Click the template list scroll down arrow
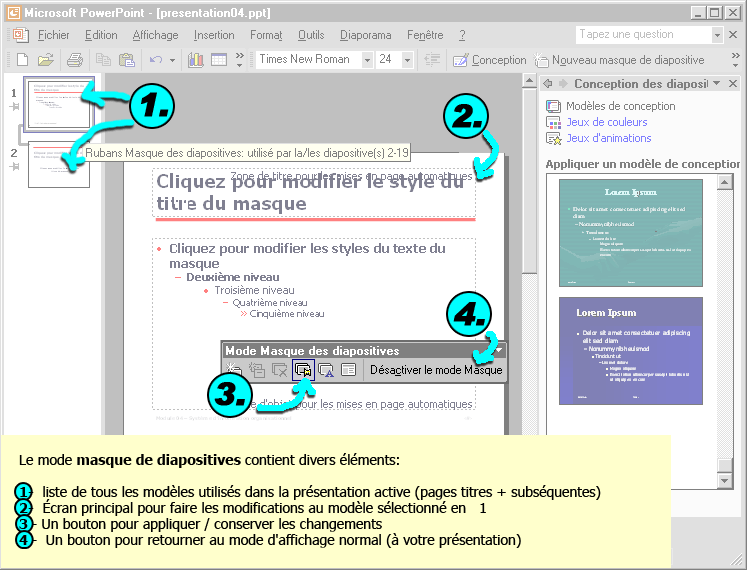 click(725, 480)
